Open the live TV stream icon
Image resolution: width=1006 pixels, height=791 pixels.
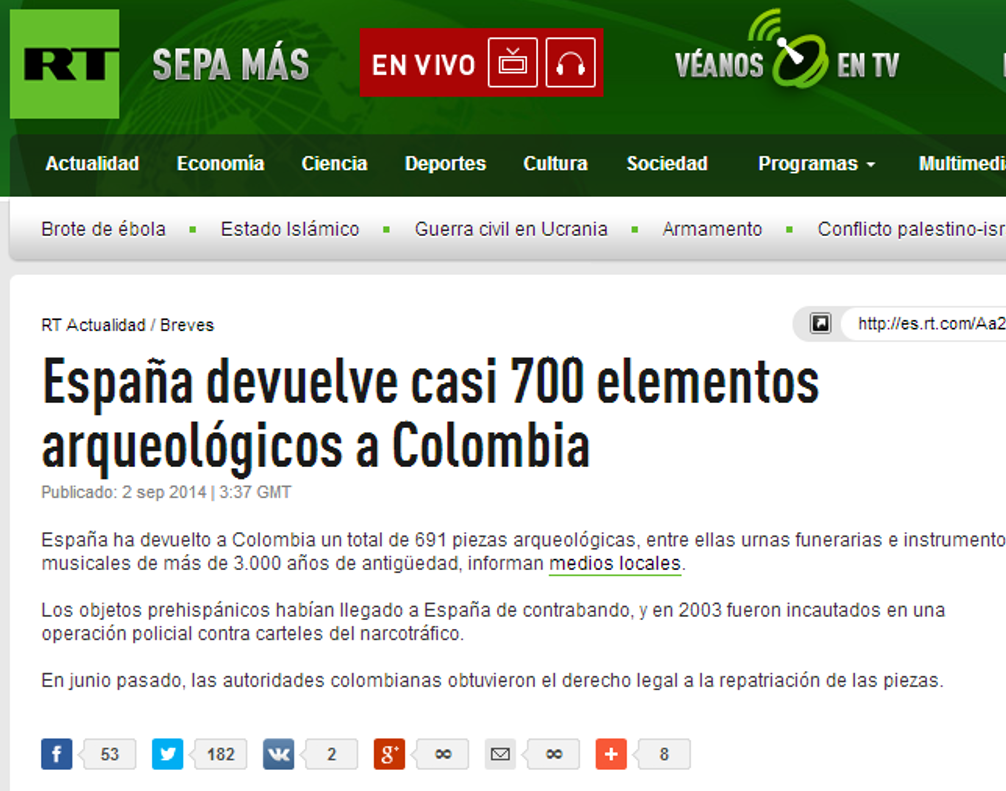pyautogui.click(x=513, y=62)
